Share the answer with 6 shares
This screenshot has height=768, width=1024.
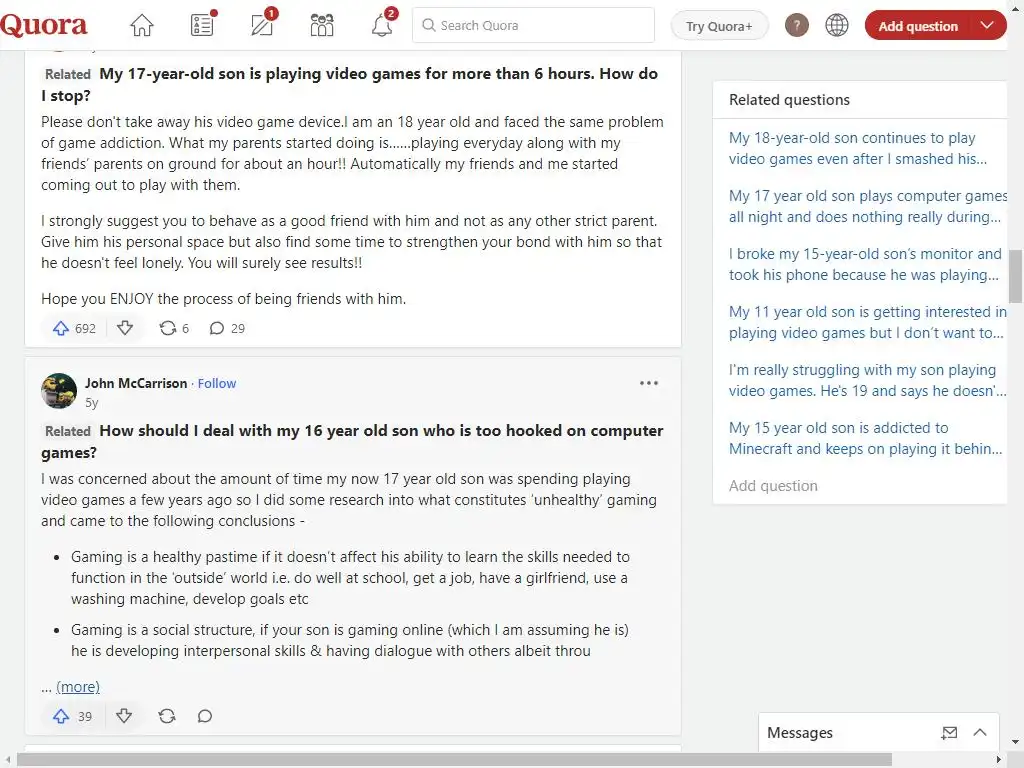[174, 328]
